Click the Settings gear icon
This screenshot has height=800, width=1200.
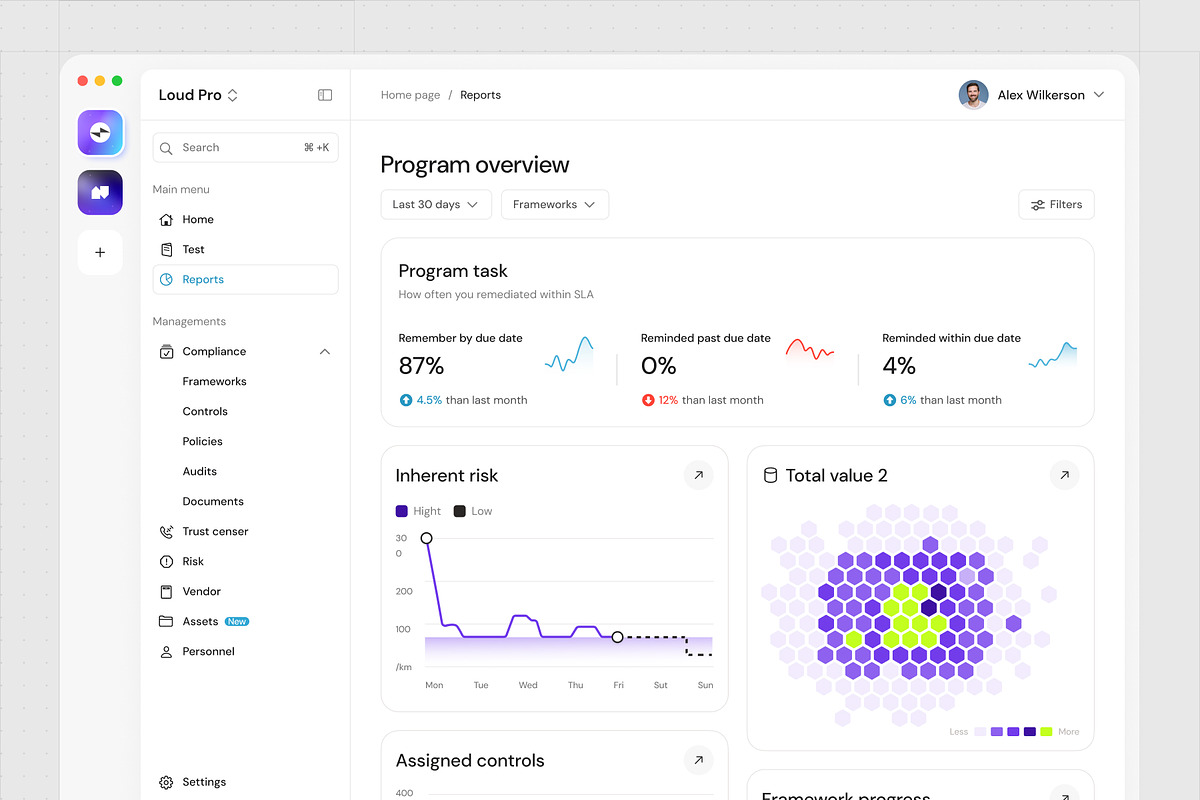(167, 782)
